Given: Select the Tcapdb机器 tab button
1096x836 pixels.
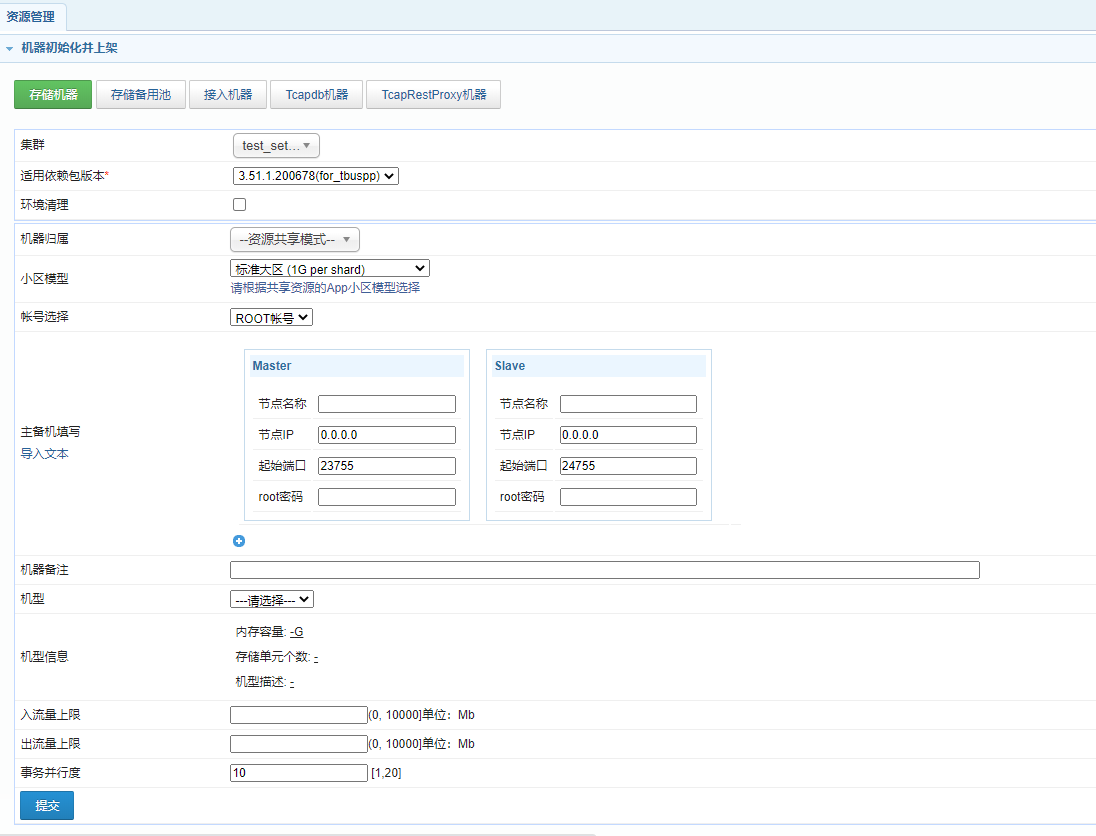Looking at the screenshot, I should point(317,94).
